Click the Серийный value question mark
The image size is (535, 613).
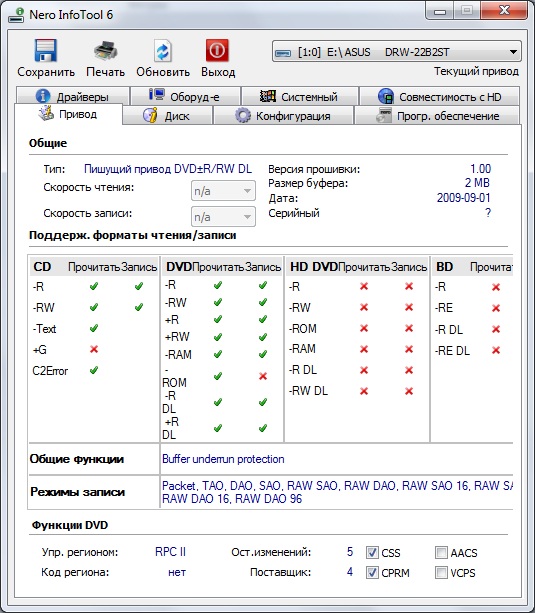(488, 213)
